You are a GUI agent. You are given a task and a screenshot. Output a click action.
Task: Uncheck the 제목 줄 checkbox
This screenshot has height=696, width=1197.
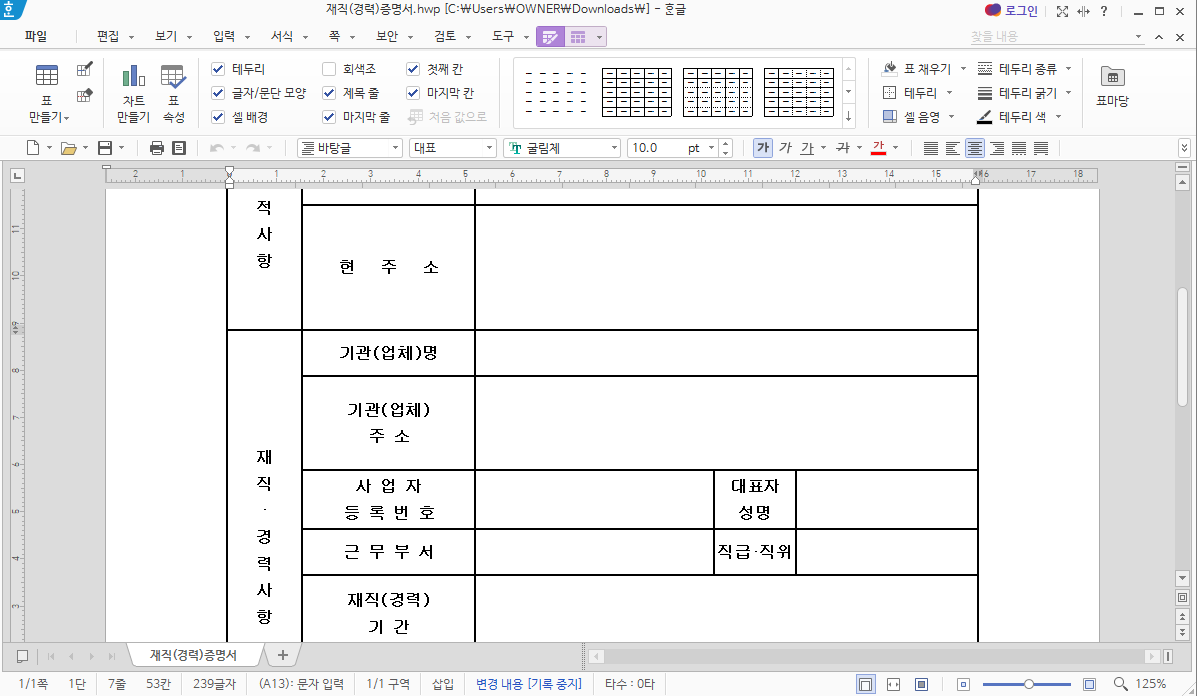(x=329, y=92)
